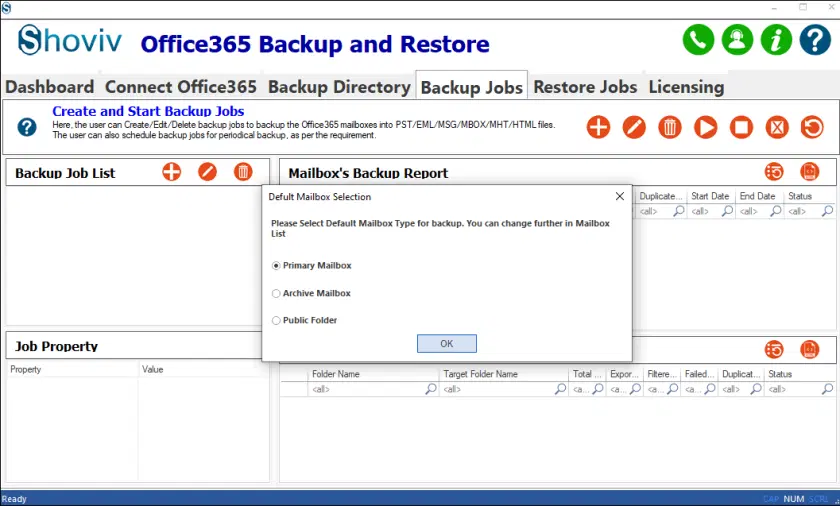
Task: Click the Ready status bar text
Action: pyautogui.click(x=14, y=499)
